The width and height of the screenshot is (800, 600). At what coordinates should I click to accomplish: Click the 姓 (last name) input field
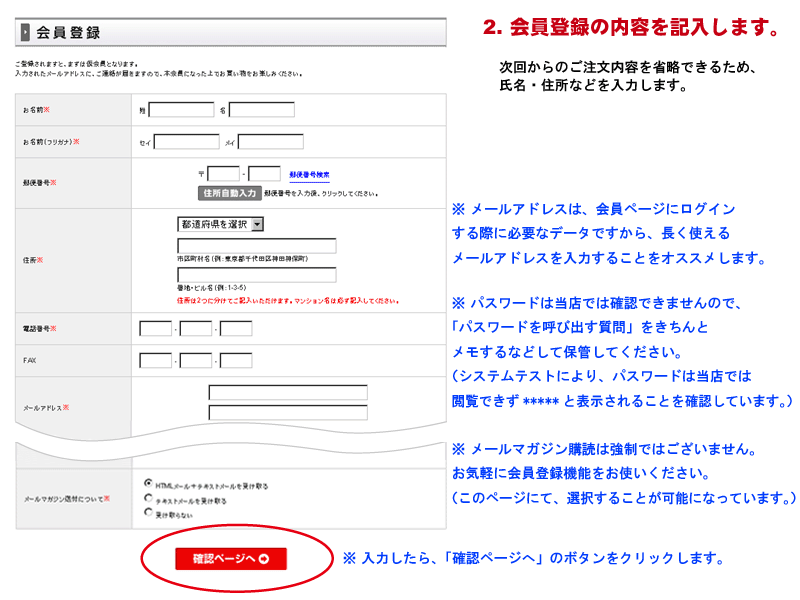pos(181,110)
